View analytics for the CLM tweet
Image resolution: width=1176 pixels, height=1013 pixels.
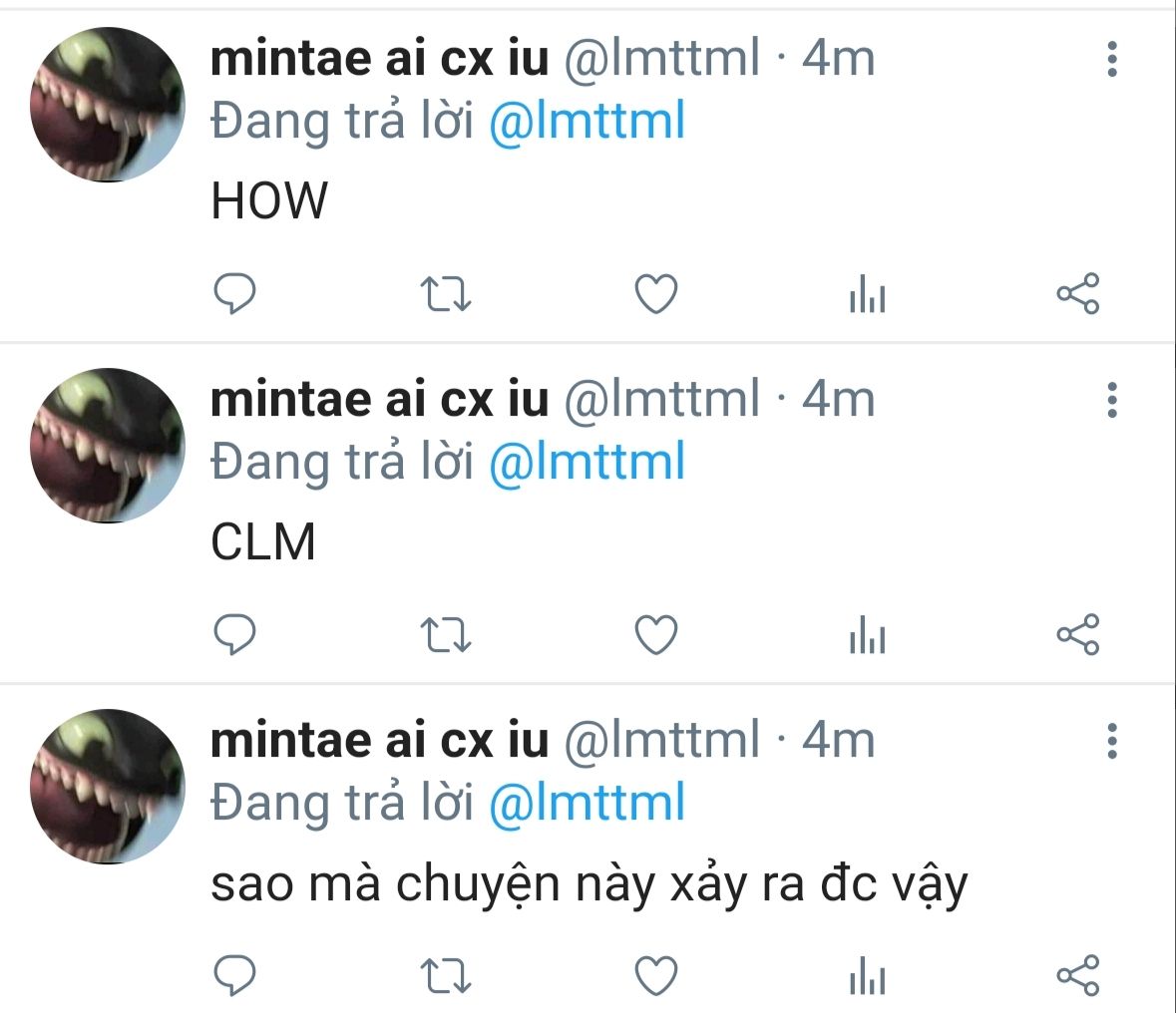(x=867, y=636)
